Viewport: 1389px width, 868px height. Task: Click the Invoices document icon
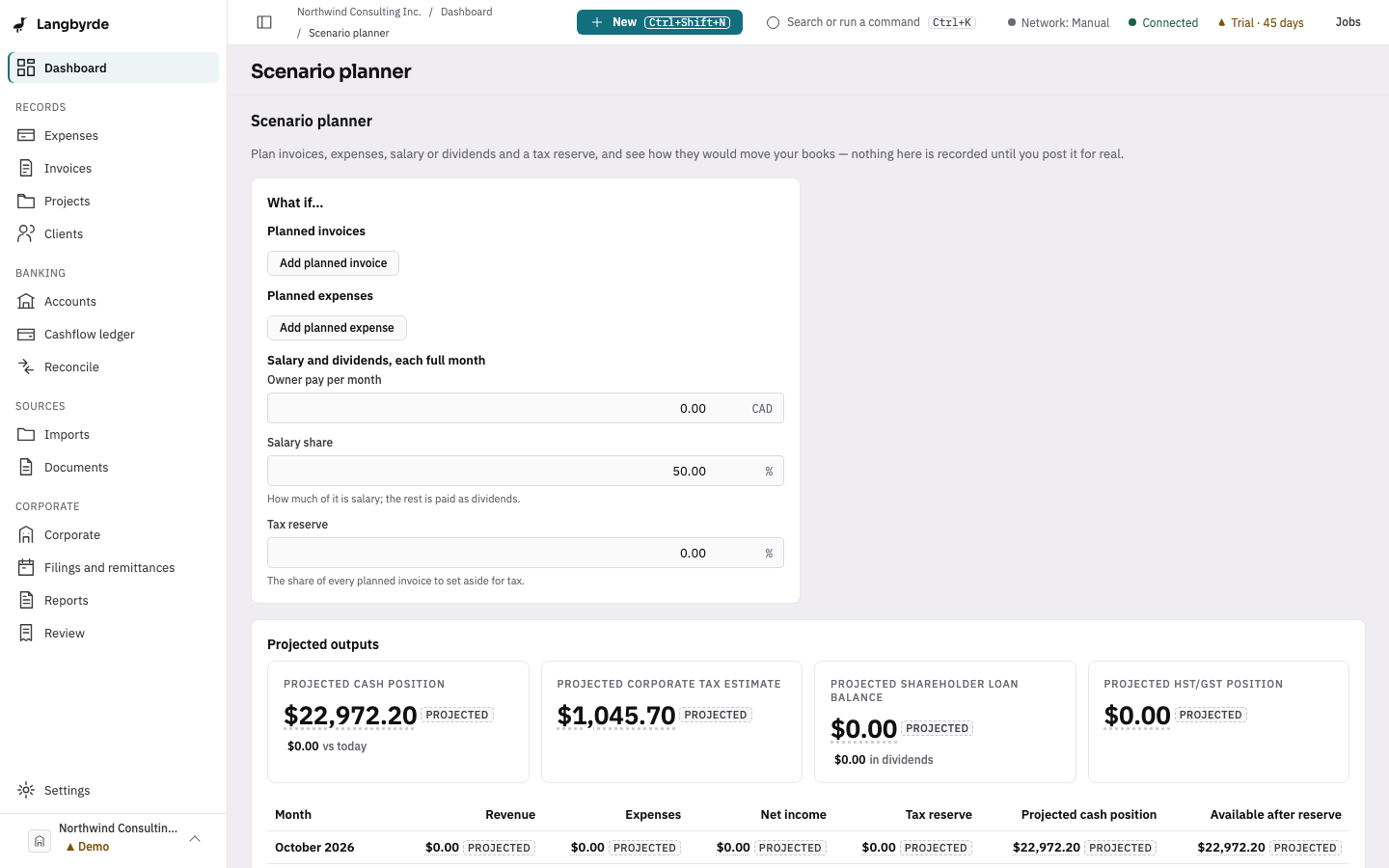[26, 168]
